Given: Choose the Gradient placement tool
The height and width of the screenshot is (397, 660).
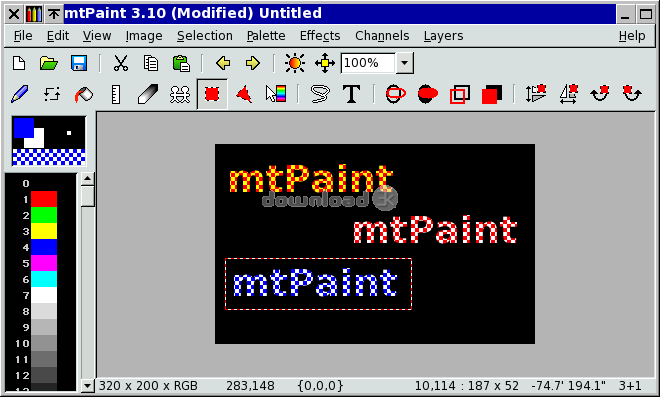Looking at the screenshot, I should (276, 94).
